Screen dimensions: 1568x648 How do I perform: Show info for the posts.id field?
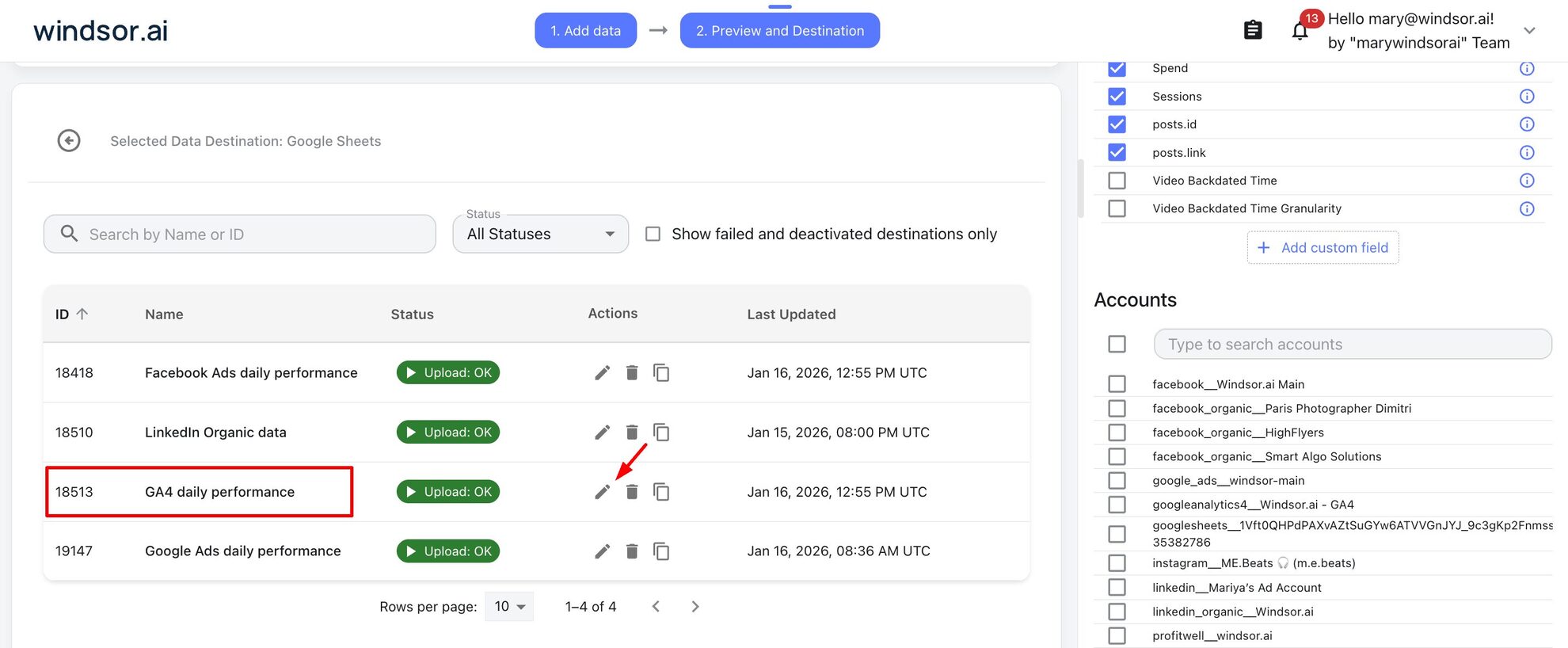pyautogui.click(x=1527, y=124)
